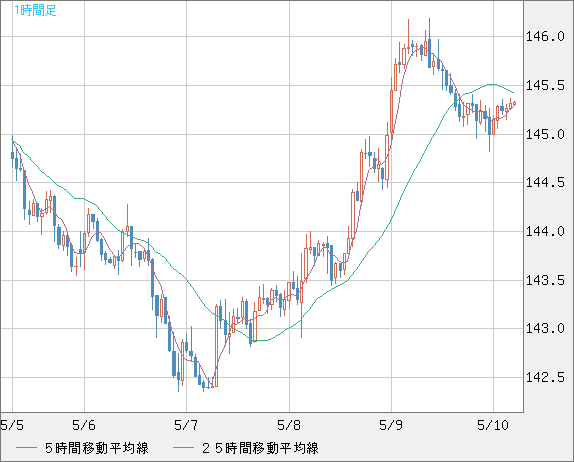
Task: Select the 5/10 date axis label
Action: point(493,425)
